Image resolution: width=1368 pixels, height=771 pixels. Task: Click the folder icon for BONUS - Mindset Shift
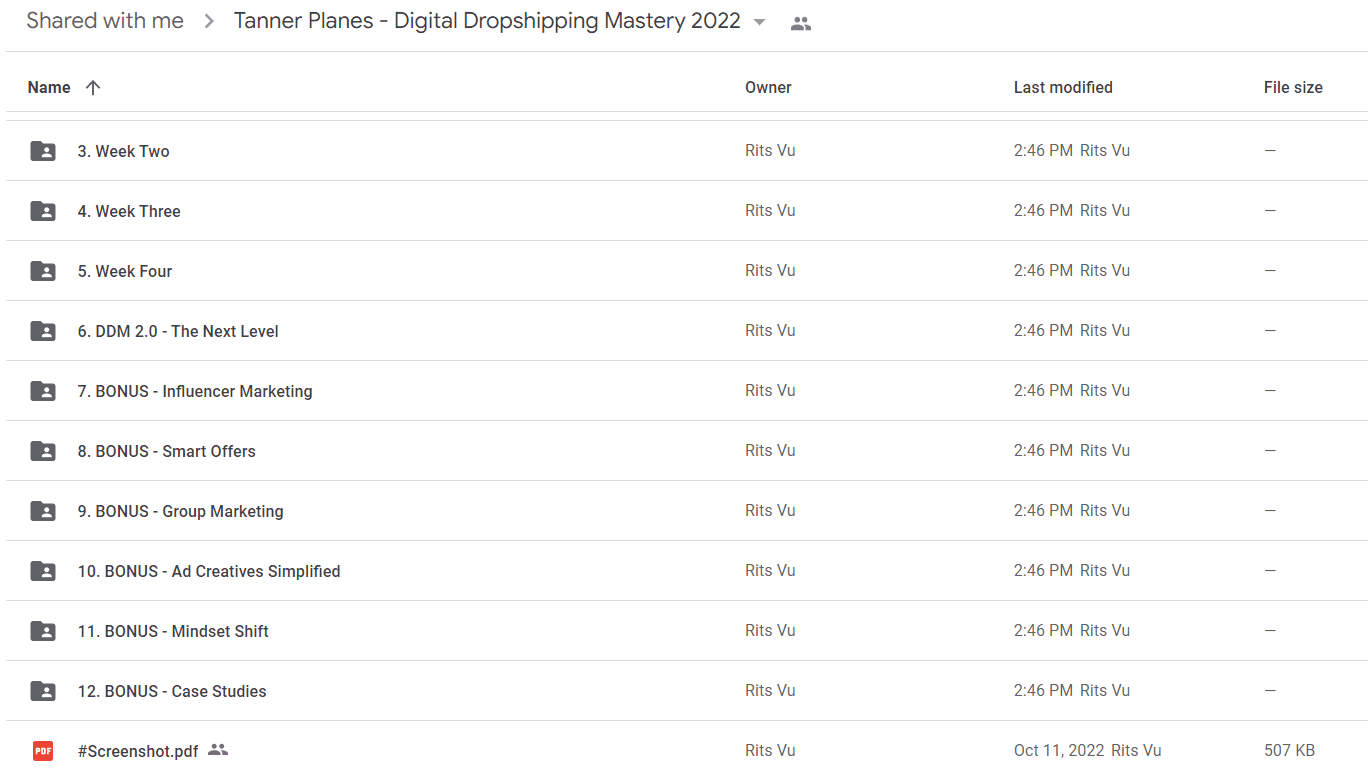pos(43,631)
